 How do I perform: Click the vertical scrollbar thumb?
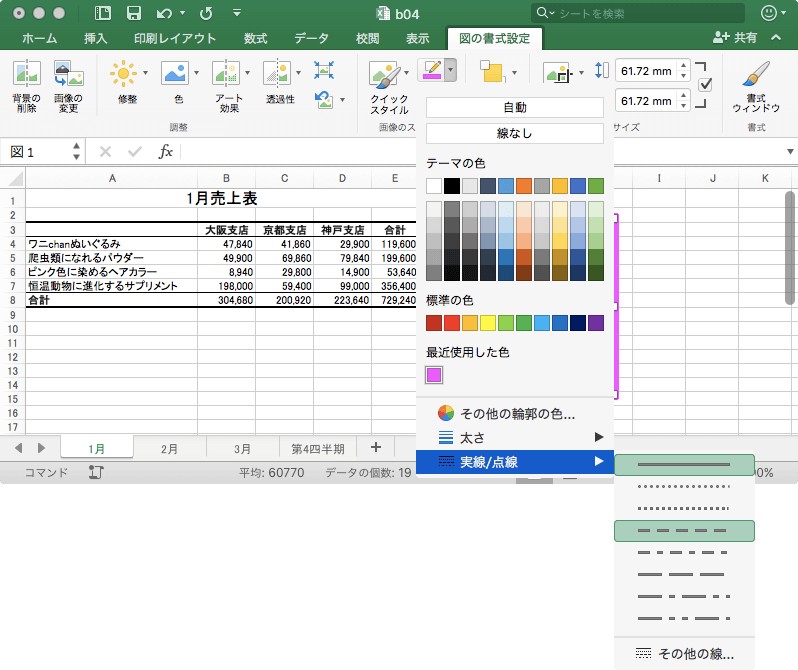pyautogui.click(x=789, y=247)
